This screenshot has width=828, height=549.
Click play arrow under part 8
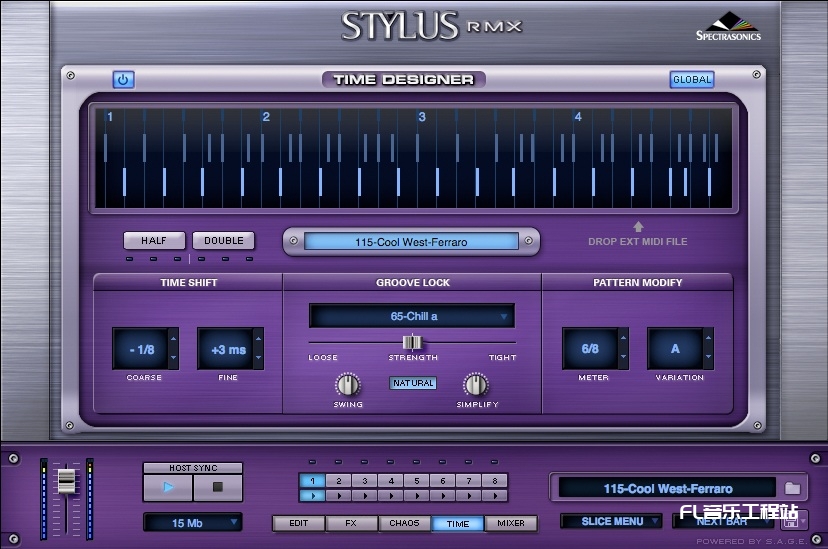[495, 496]
